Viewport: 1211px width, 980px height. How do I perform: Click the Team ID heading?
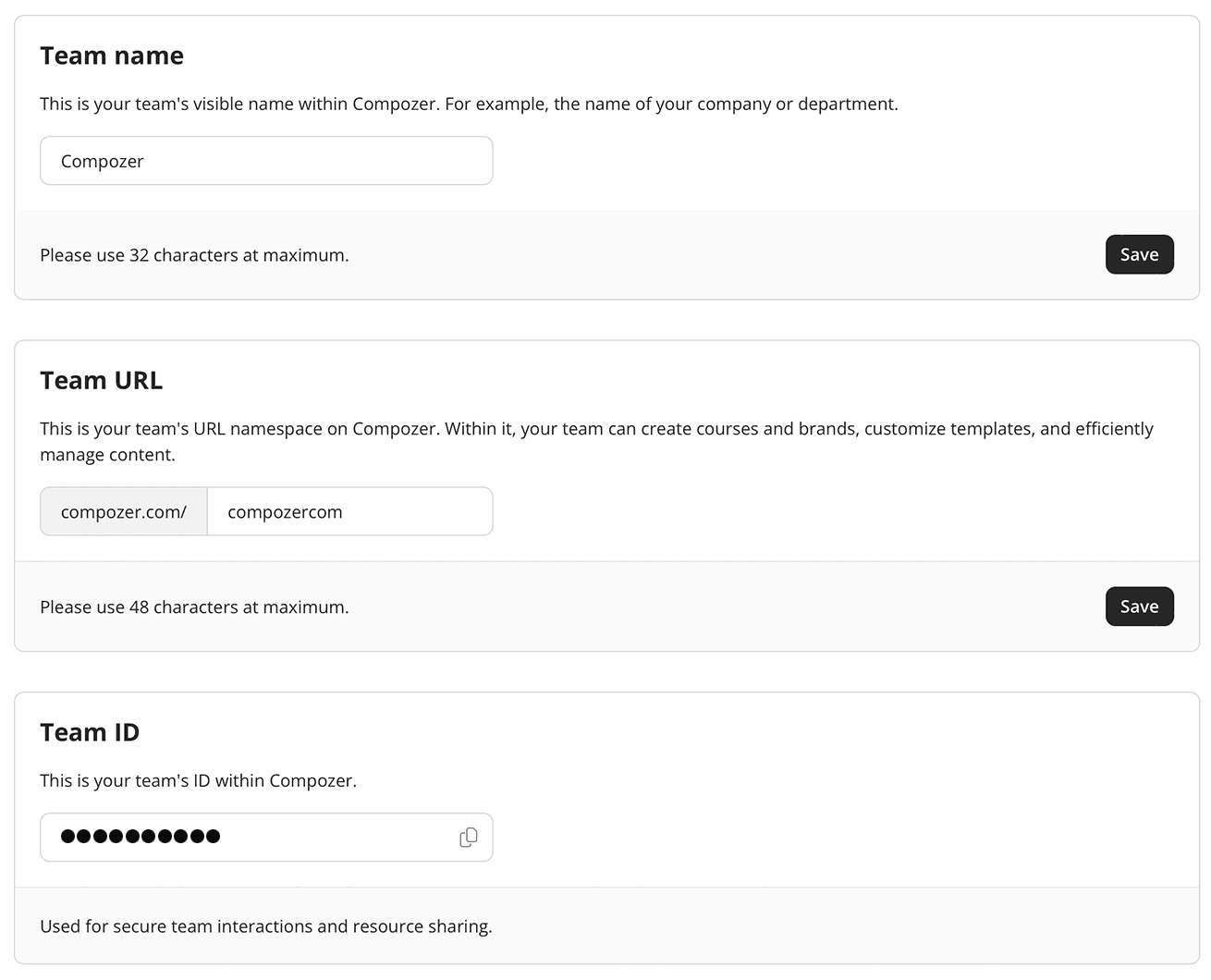coord(90,733)
